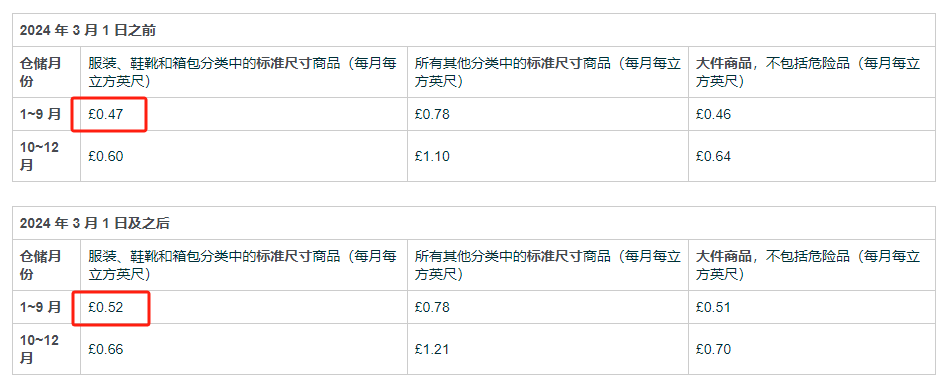
Task: Click £0.78 in second table's 1~9 月 row
Action: click(432, 307)
